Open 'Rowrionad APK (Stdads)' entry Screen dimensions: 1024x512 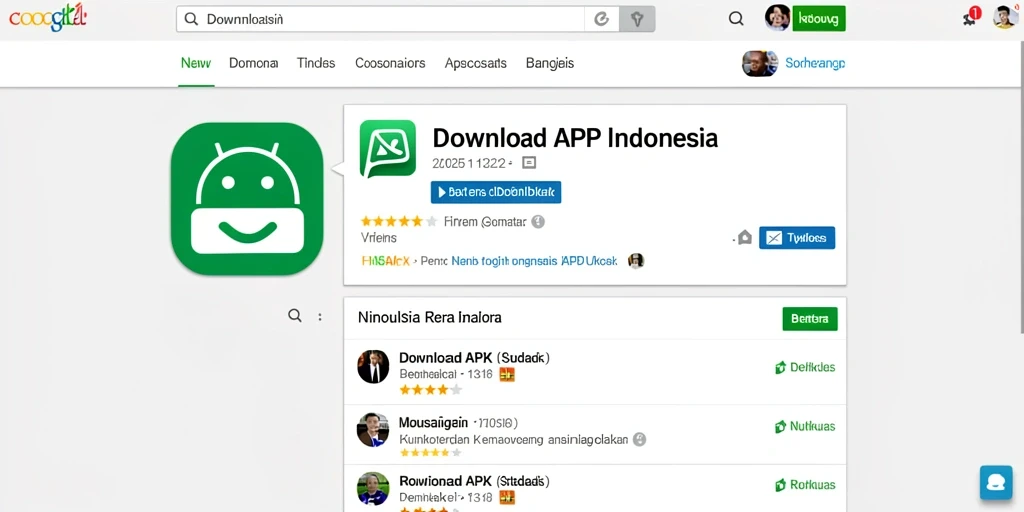click(474, 481)
